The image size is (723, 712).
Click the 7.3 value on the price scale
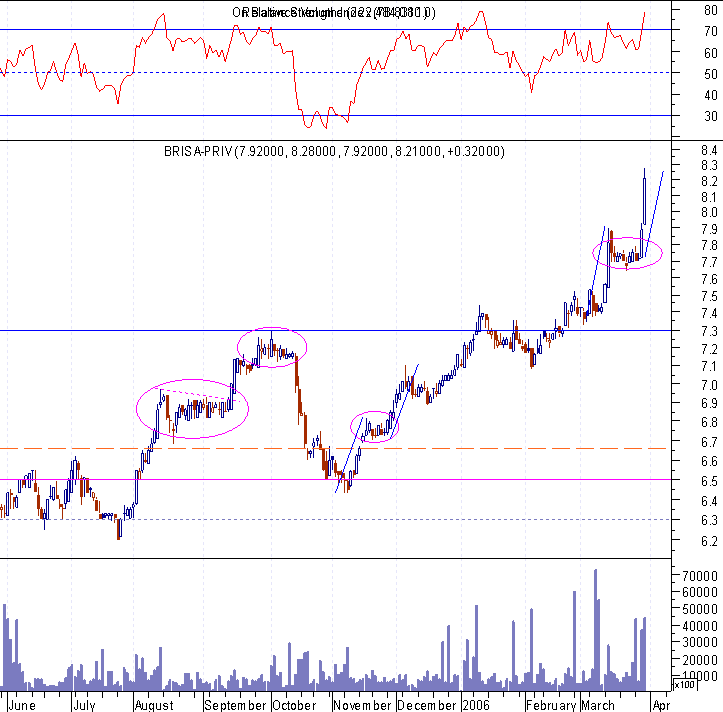(709, 331)
